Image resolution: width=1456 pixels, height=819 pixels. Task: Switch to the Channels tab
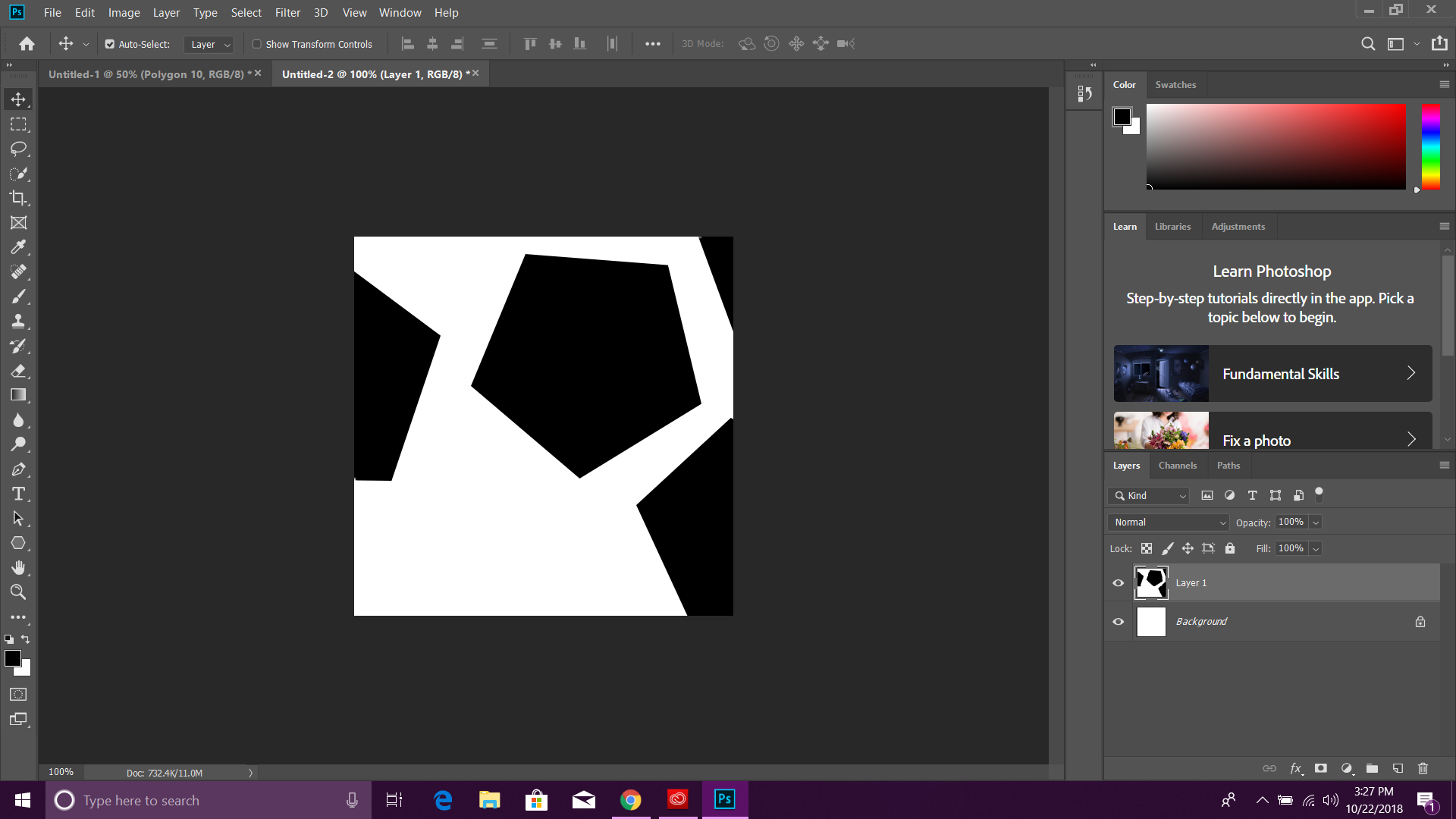(1177, 465)
